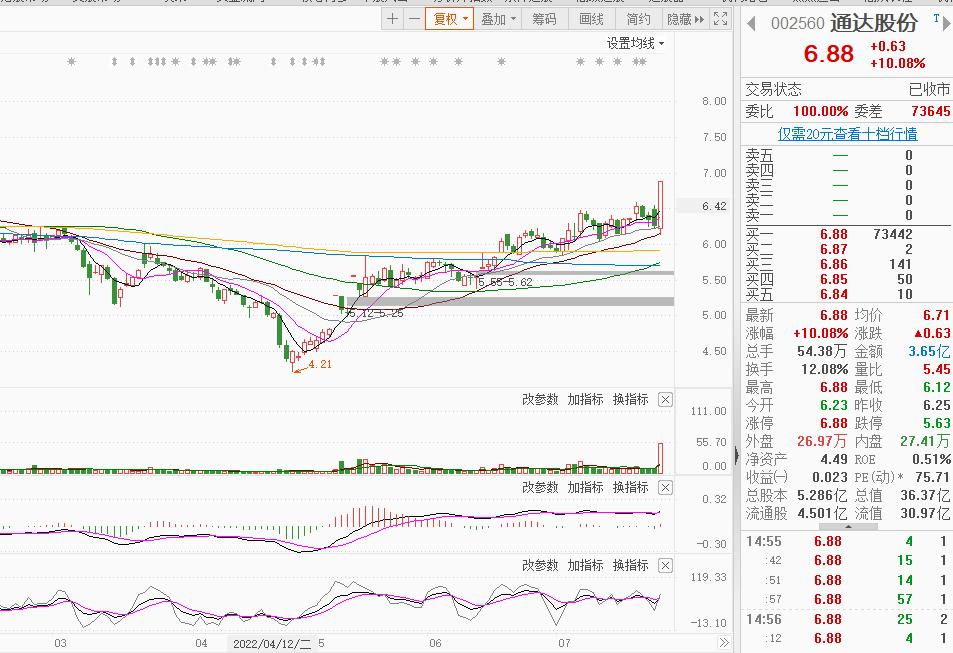This screenshot has height=653, width=953.
Task: Click 改参数 in the volume panel
Action: pos(540,400)
